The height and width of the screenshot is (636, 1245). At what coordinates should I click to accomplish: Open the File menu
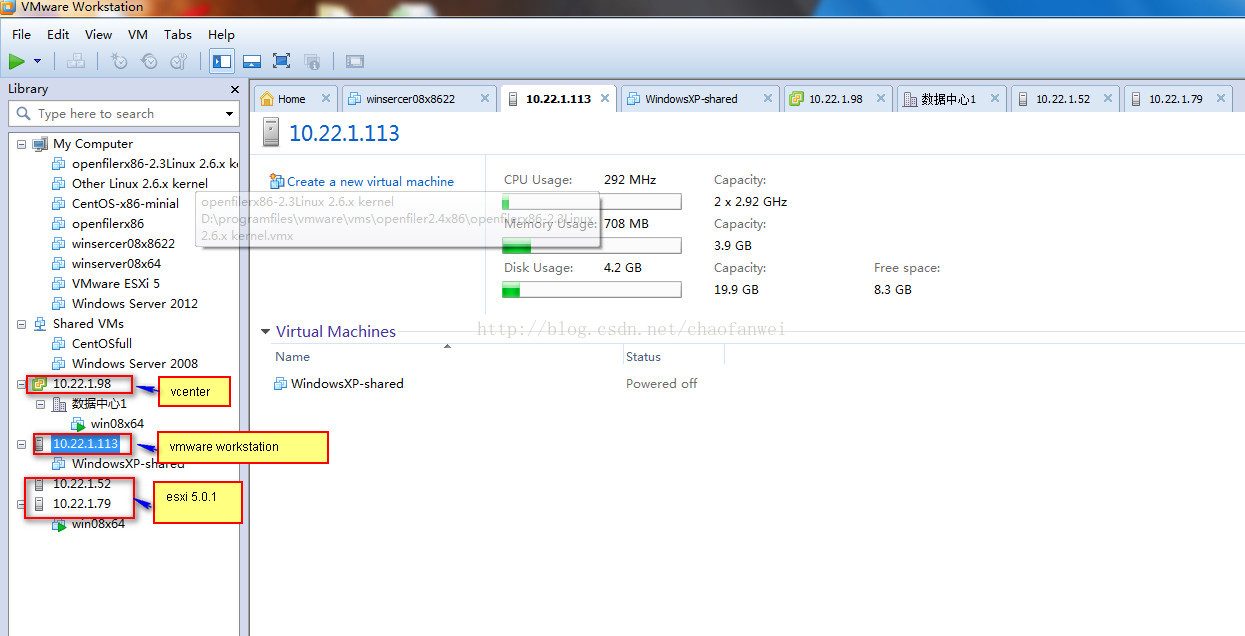pos(21,34)
